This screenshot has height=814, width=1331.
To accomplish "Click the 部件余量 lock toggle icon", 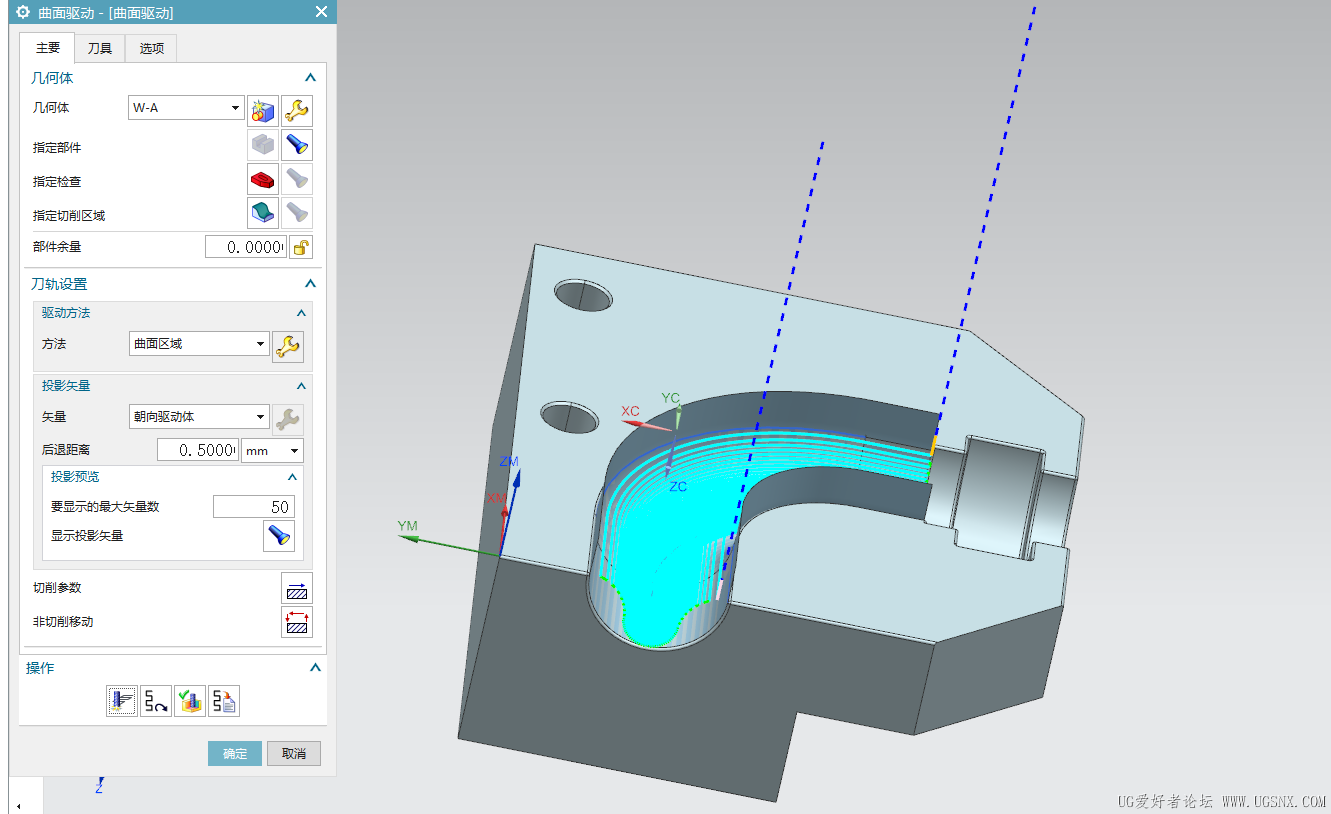I will (300, 246).
